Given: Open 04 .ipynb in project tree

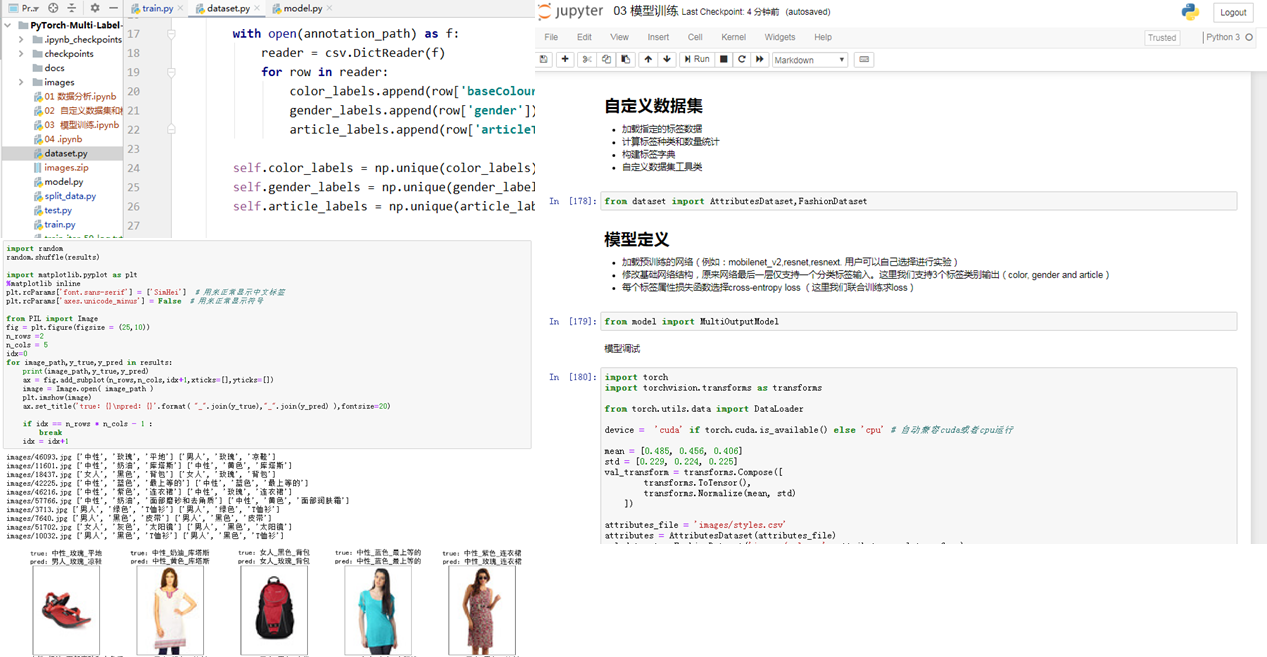Looking at the screenshot, I should coord(57,139).
